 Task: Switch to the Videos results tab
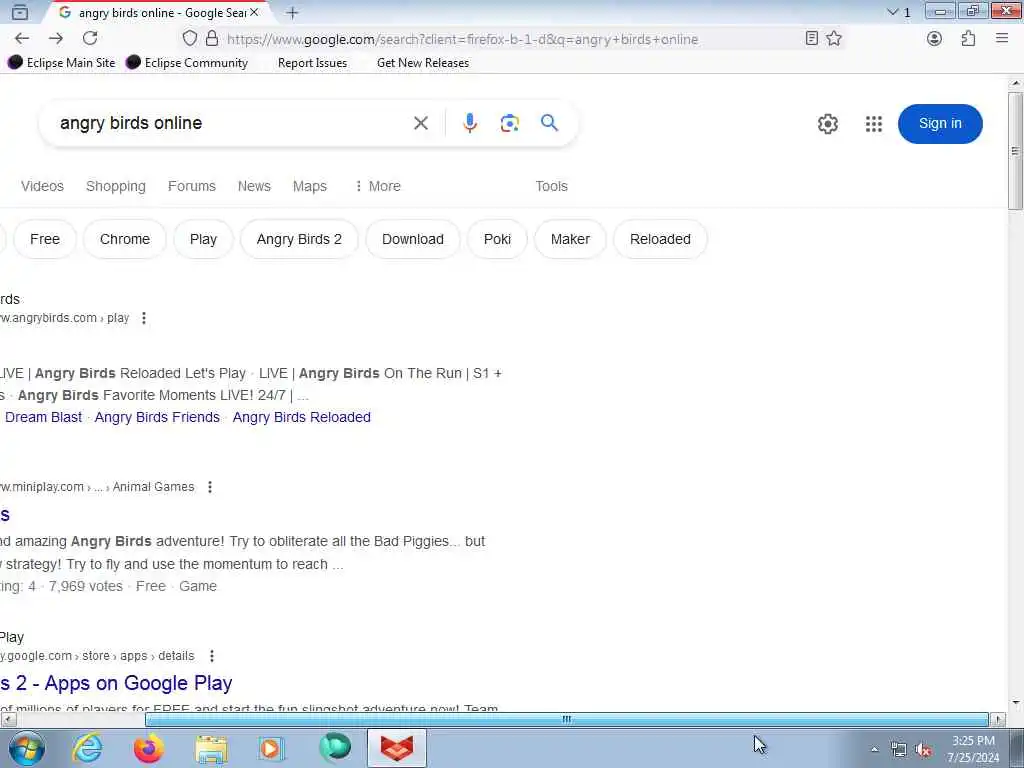point(42,186)
